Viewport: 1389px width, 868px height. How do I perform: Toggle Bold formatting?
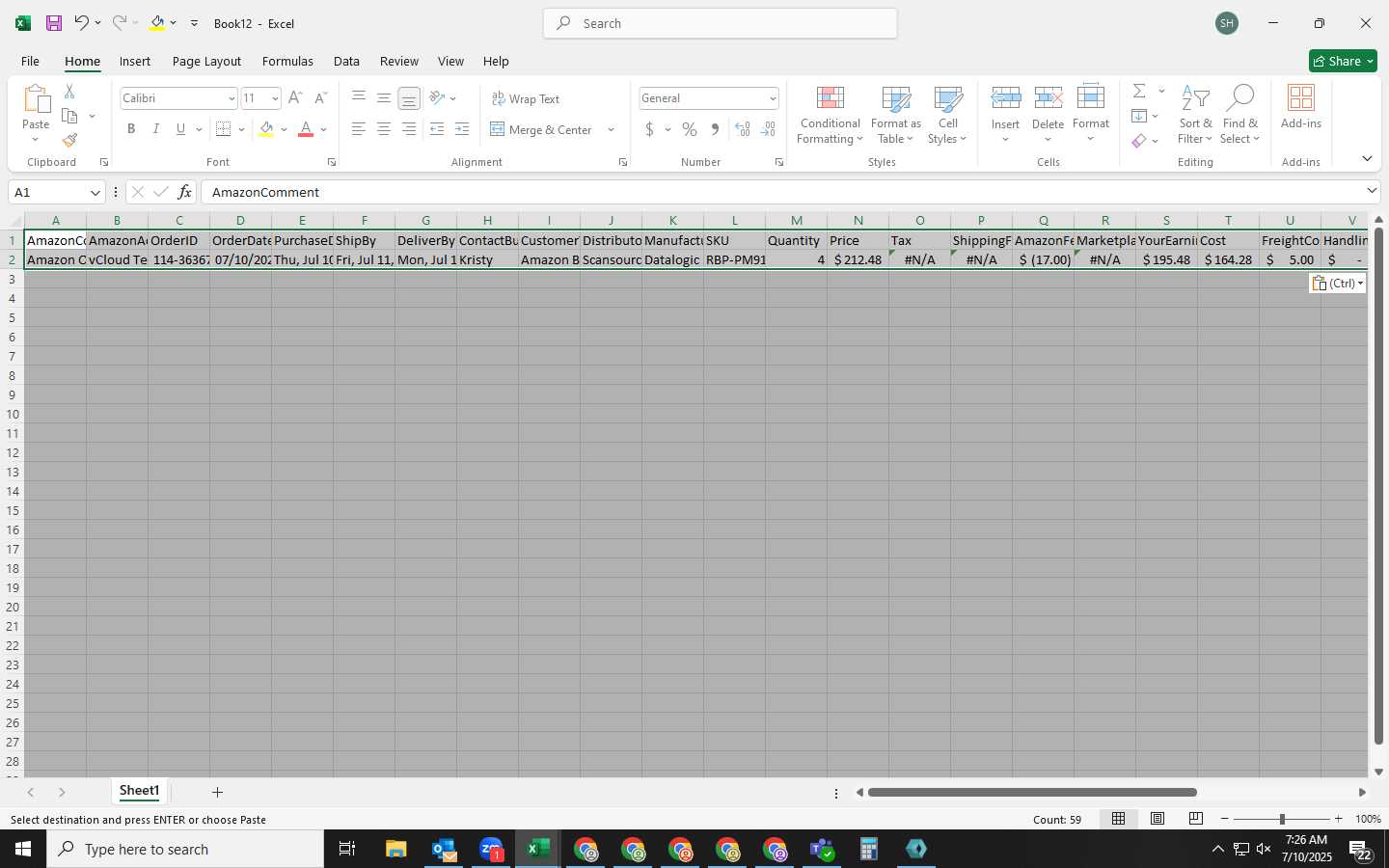click(131, 129)
